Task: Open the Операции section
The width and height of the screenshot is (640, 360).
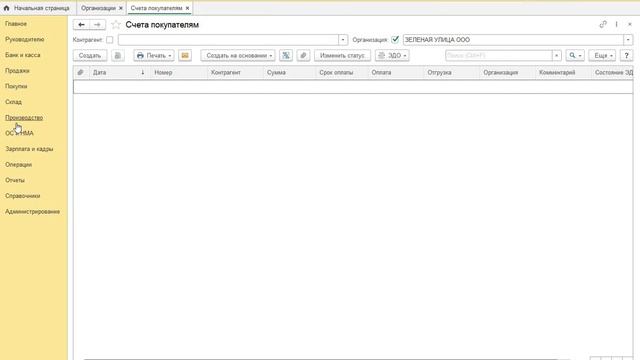Action: [18, 164]
